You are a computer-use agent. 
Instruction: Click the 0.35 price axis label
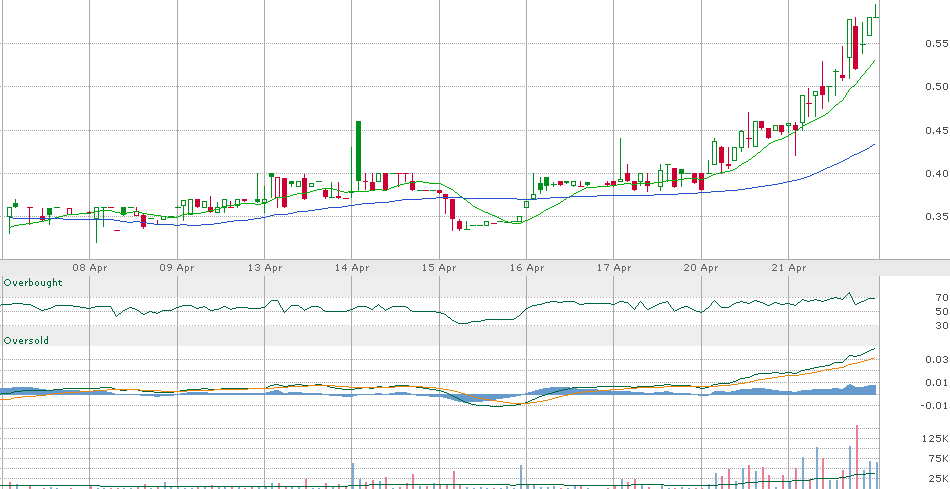(x=937, y=217)
